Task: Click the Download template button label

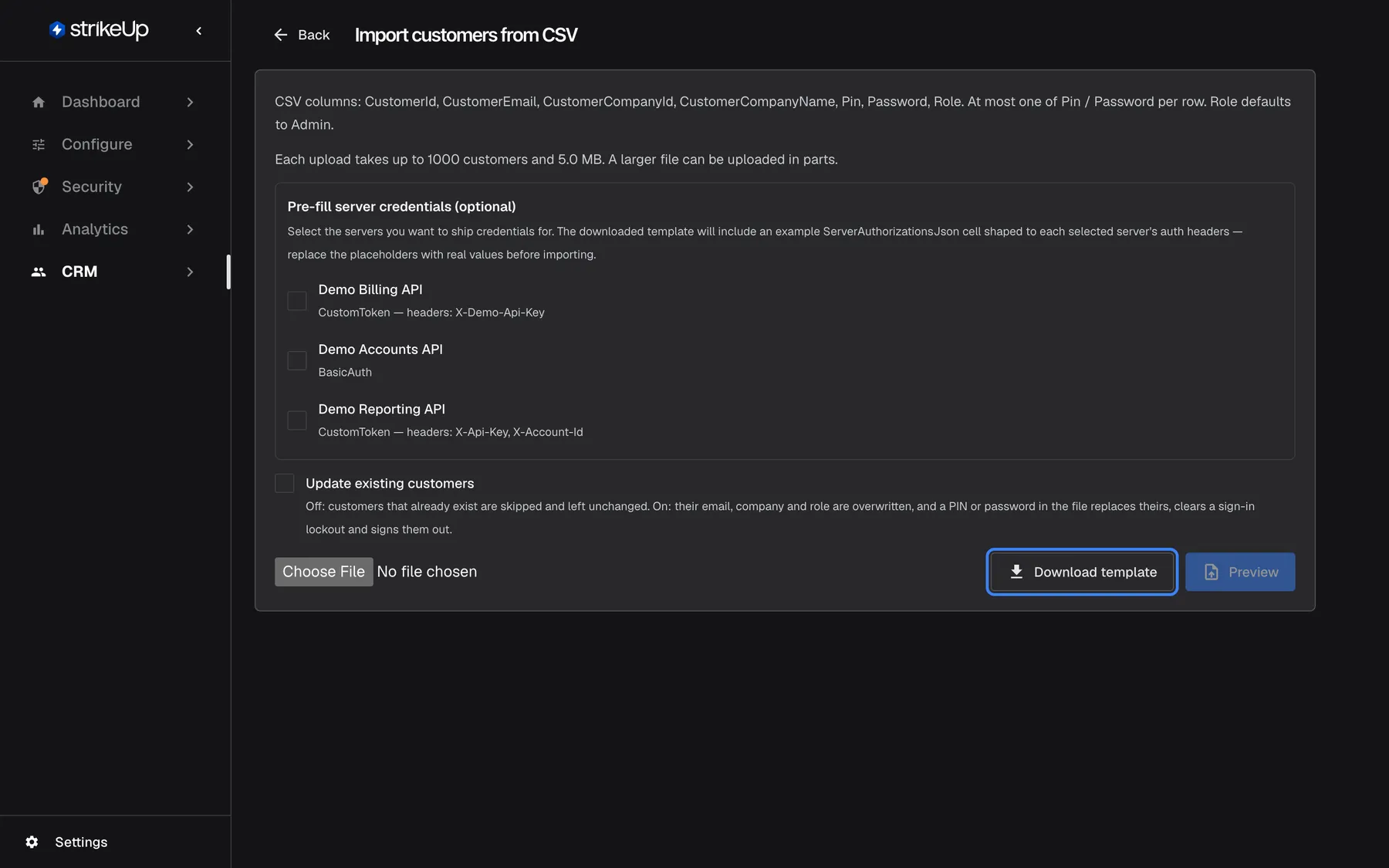Action: pos(1095,572)
